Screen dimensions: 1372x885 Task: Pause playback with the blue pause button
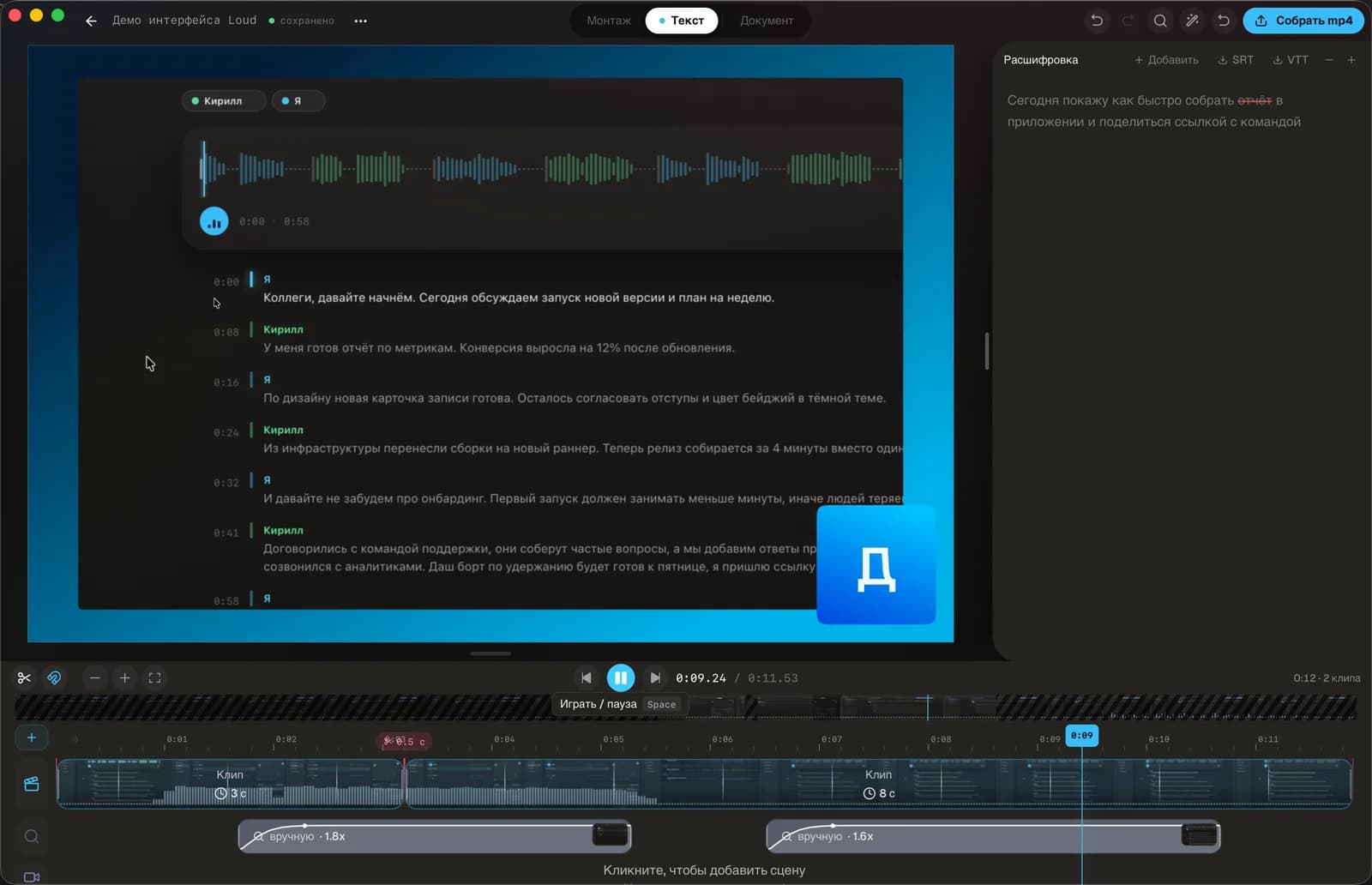(x=621, y=677)
